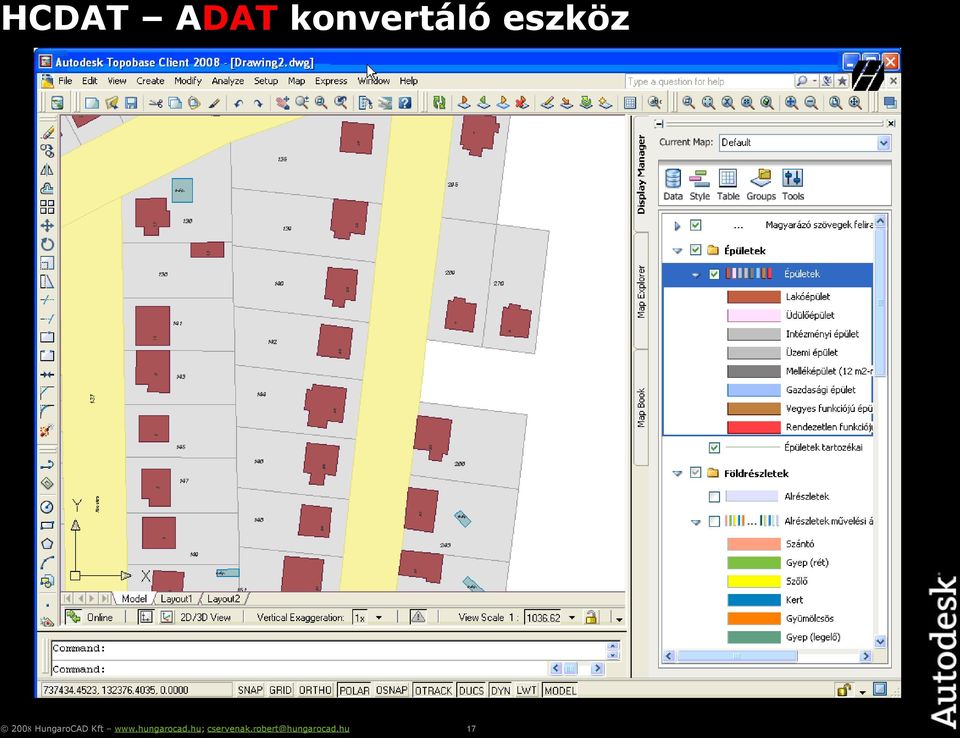960x738 pixels.
Task: Uncheck the Földrészletek group checkbox
Action: (x=696, y=473)
